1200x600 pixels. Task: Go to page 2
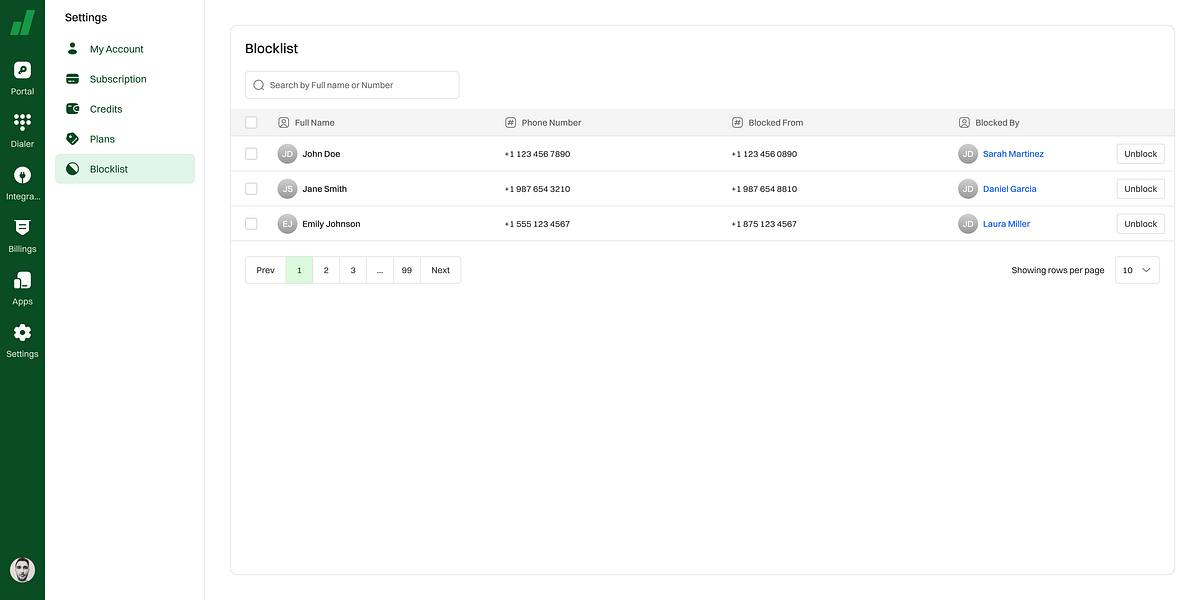click(x=326, y=270)
